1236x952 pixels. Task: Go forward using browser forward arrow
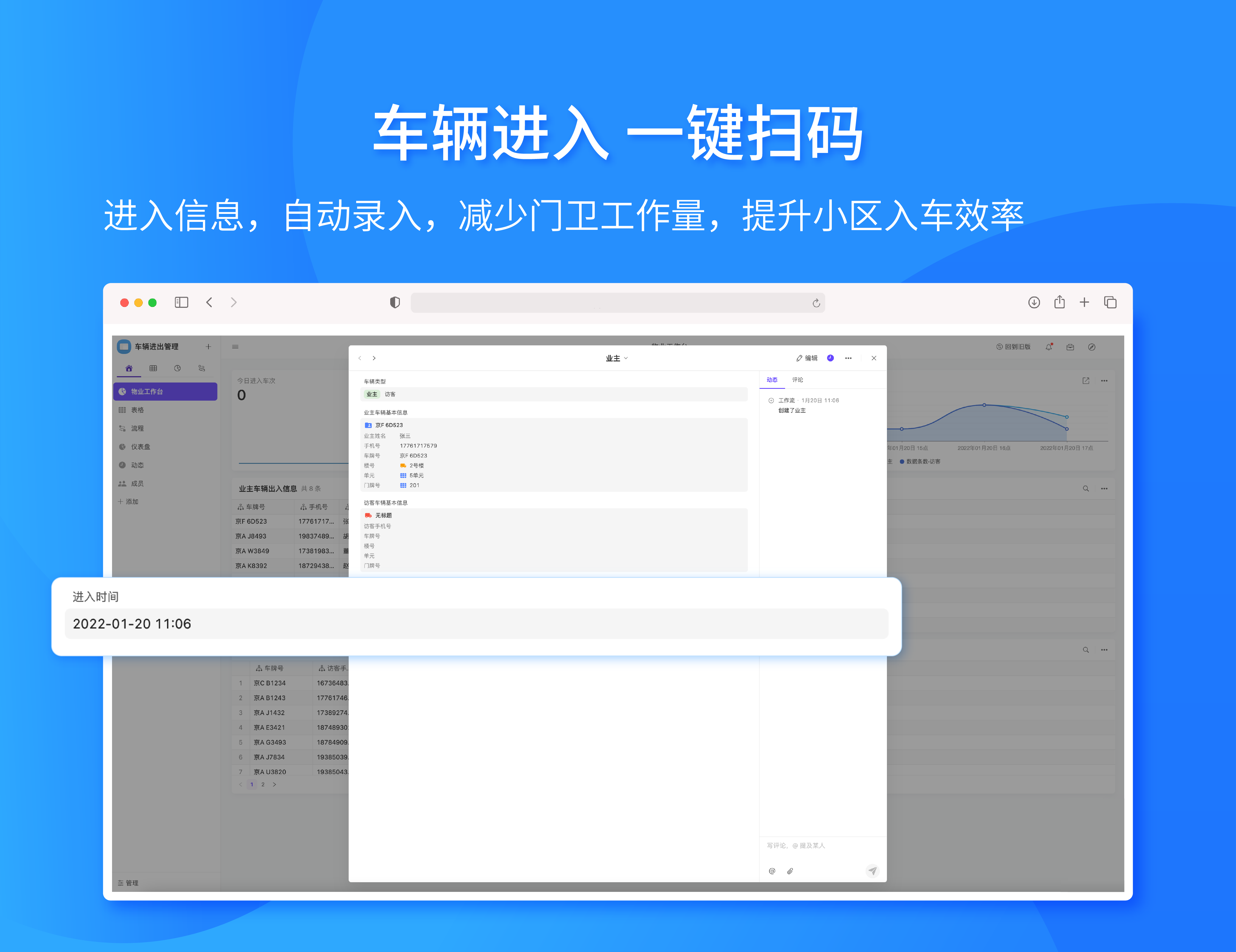click(234, 302)
